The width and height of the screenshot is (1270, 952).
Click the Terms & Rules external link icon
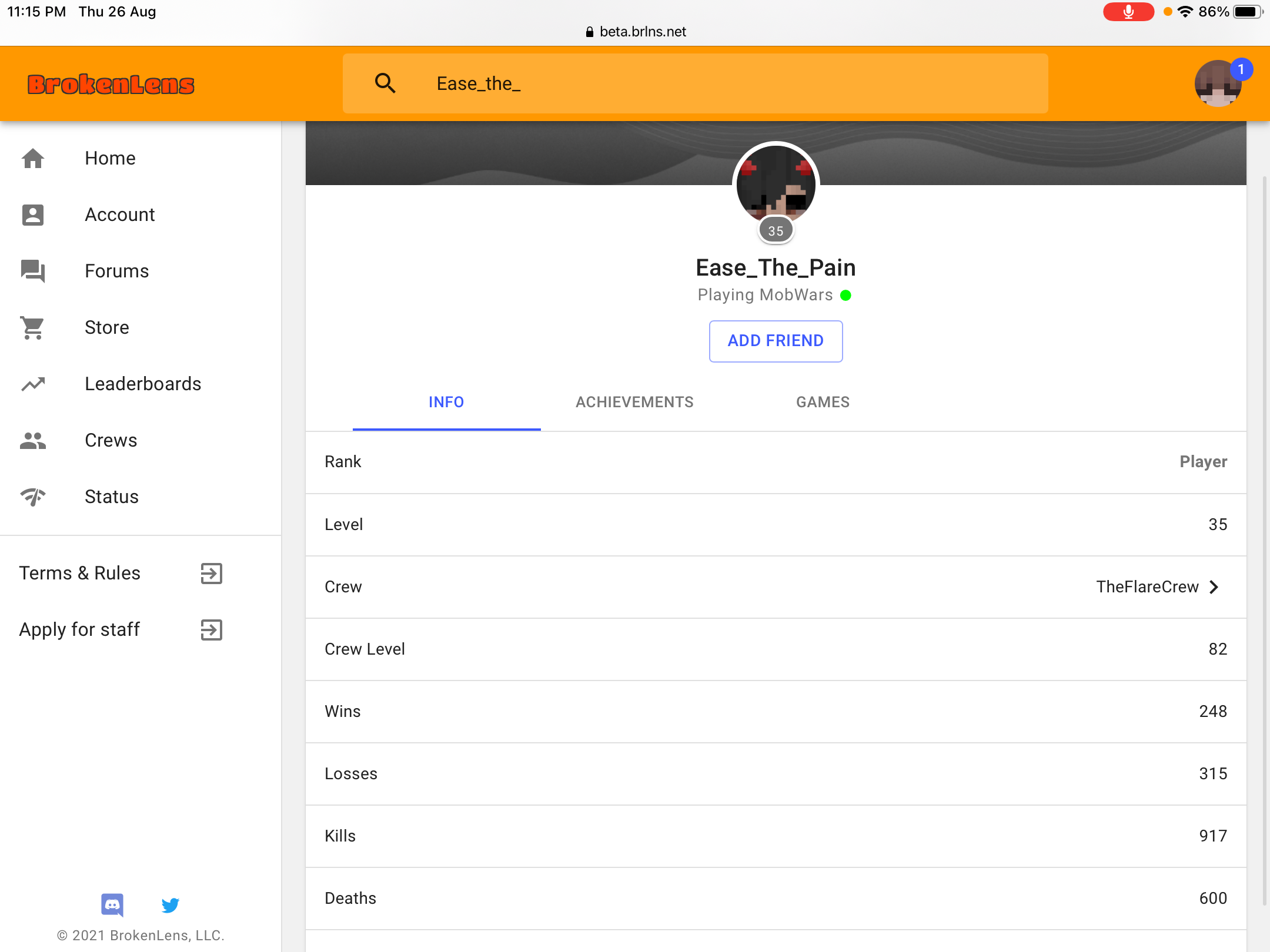(x=212, y=573)
